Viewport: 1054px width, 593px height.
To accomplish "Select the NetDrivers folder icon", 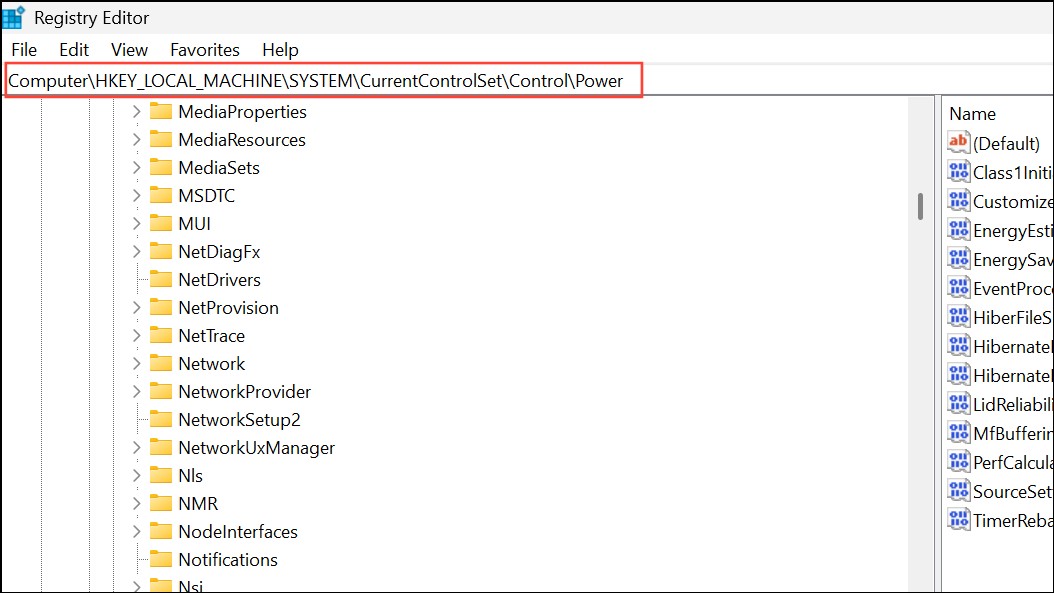I will (161, 279).
